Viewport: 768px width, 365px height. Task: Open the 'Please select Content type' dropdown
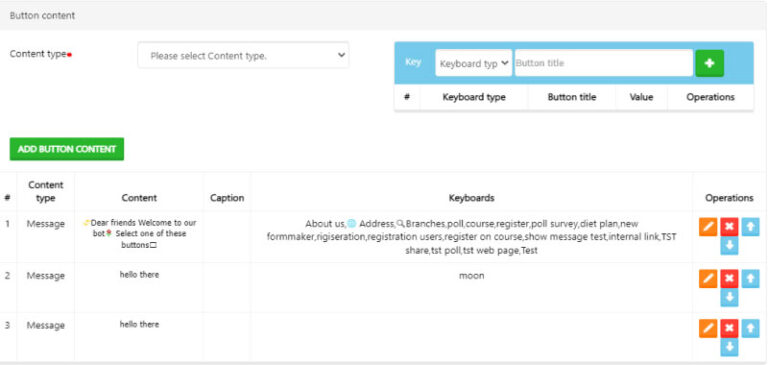(x=243, y=55)
